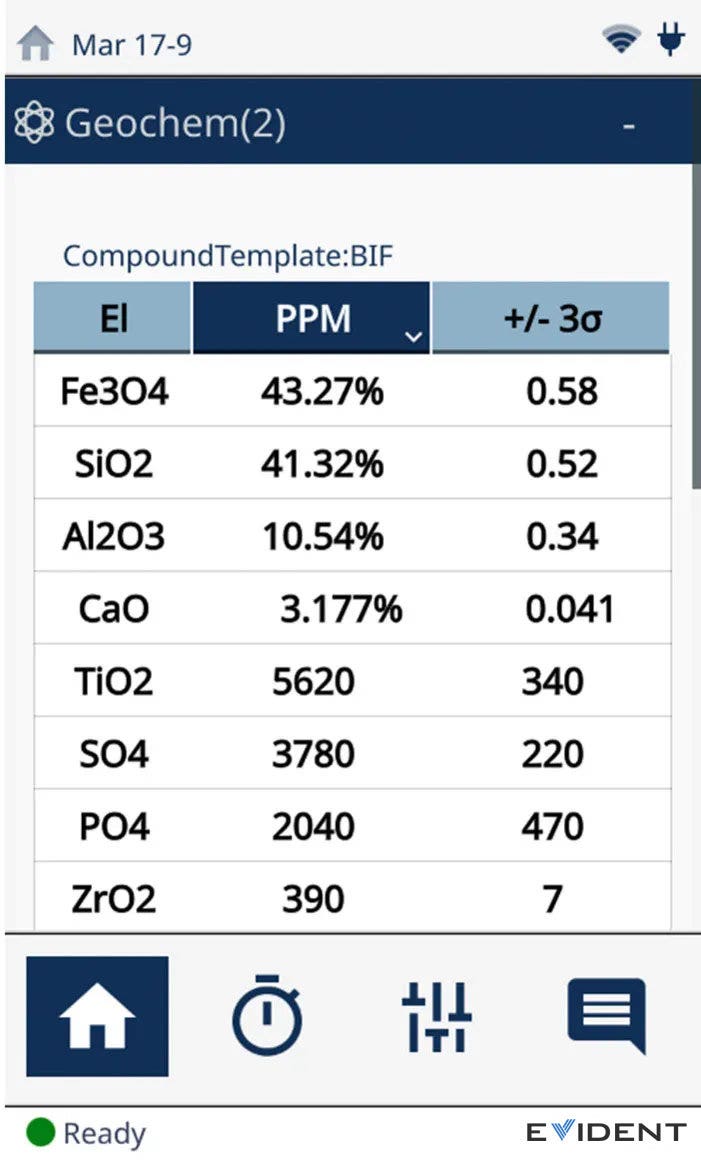Screen dimensions: 701x1164
Task: Choose the TiO2 result row
Action: point(352,682)
